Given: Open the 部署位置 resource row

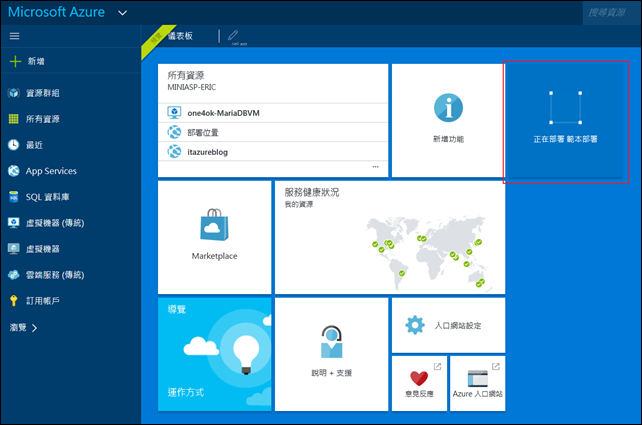Looking at the screenshot, I should coord(273,132).
